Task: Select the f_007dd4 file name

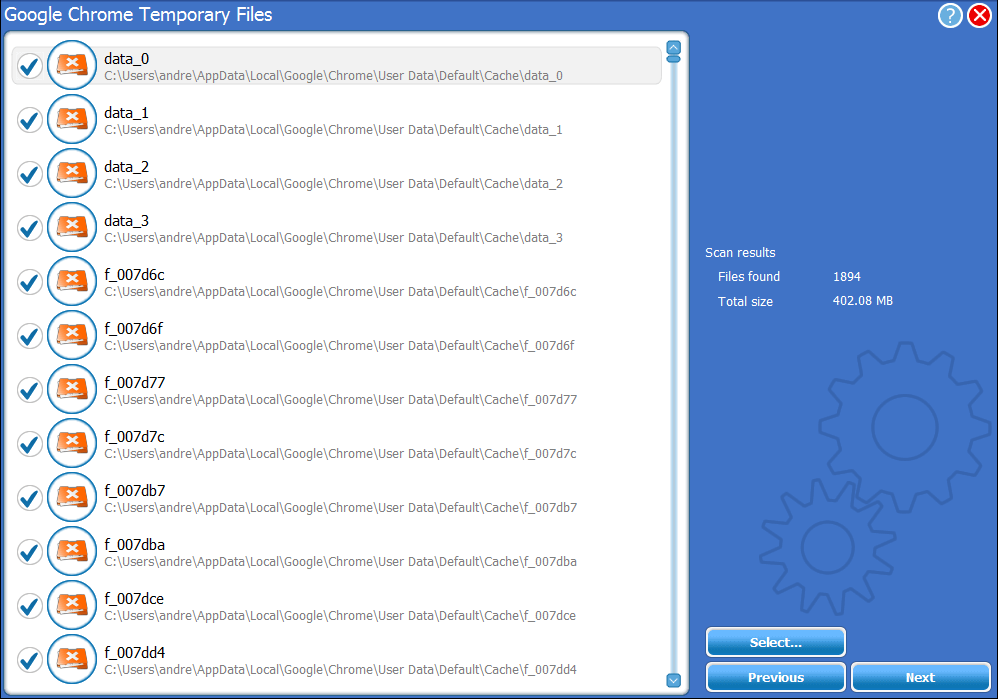Action: pyautogui.click(x=135, y=653)
